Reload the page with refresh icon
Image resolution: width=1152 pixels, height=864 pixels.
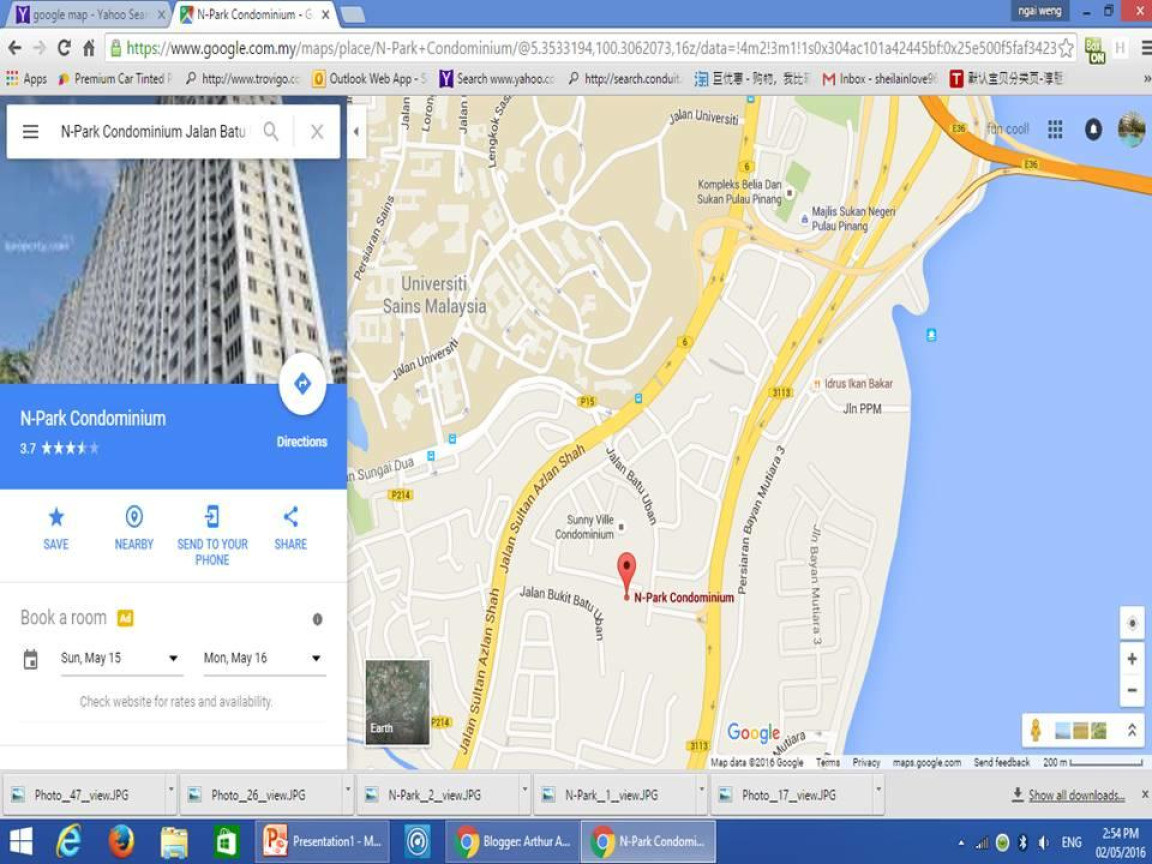[x=64, y=48]
